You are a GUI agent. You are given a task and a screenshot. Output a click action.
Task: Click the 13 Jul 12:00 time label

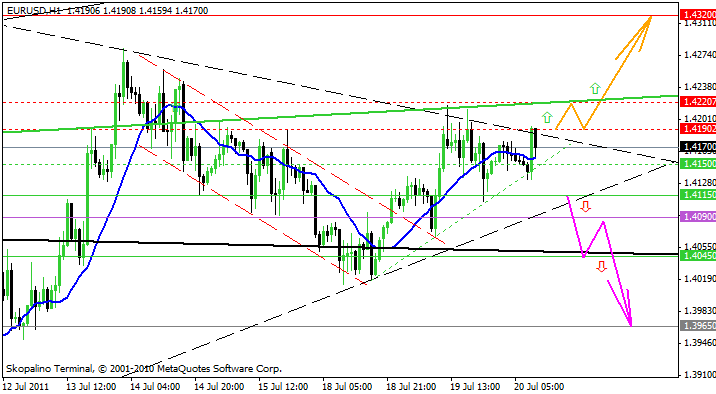coord(91,387)
